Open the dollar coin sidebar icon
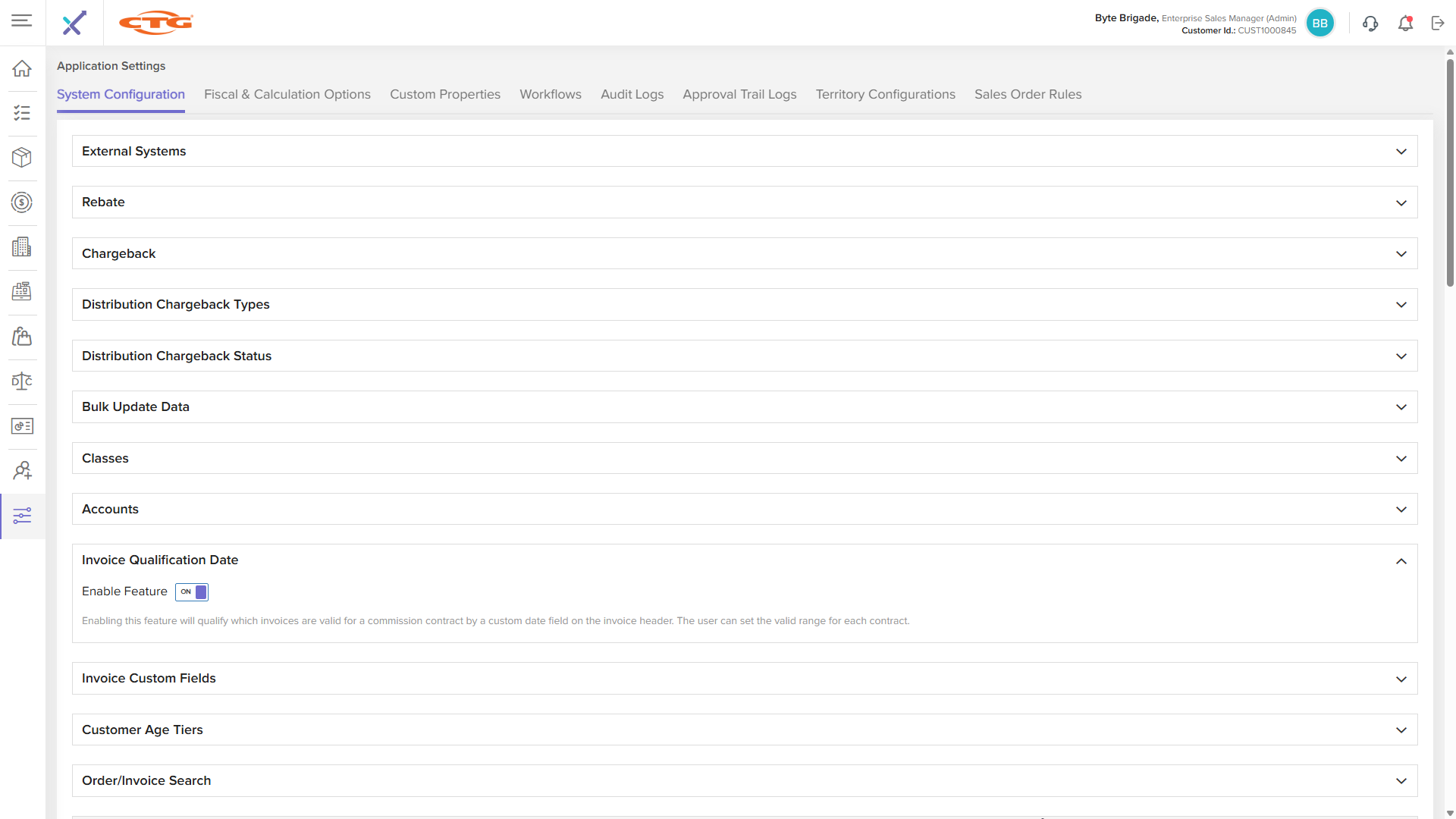The width and height of the screenshot is (1456, 819). tap(22, 202)
